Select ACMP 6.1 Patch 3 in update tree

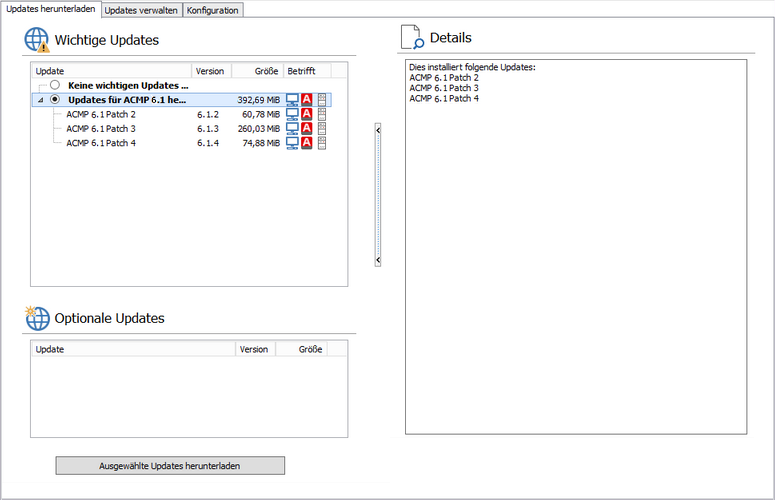[x=101, y=128]
